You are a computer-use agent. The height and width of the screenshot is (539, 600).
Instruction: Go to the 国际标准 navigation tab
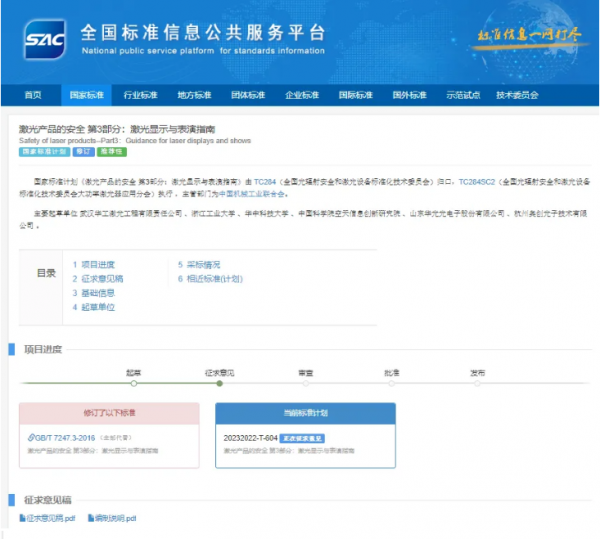tap(355, 95)
